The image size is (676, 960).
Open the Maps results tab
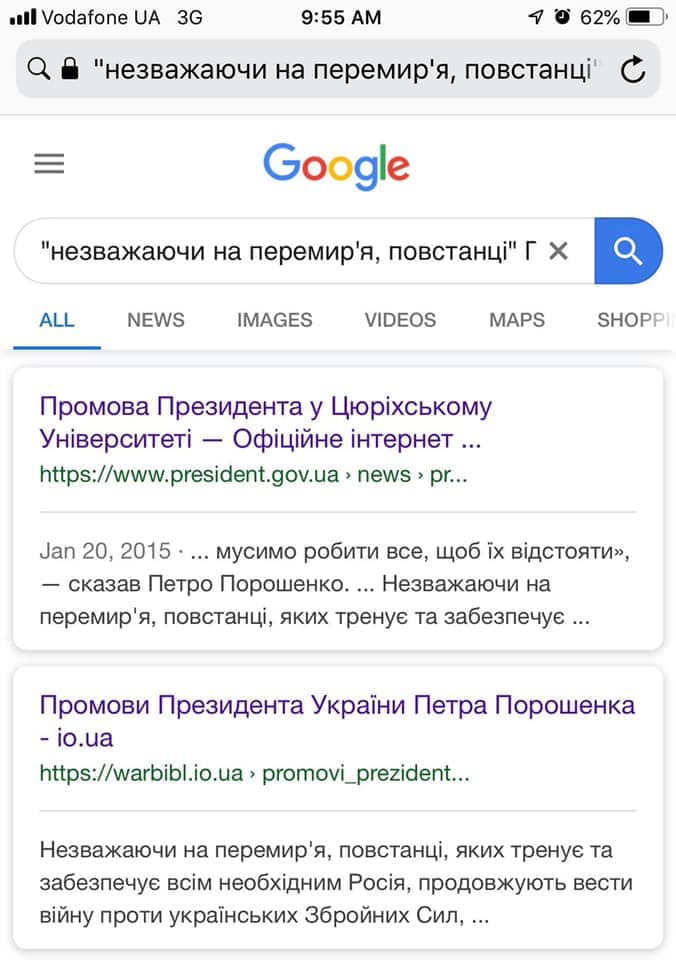pyautogui.click(x=517, y=320)
